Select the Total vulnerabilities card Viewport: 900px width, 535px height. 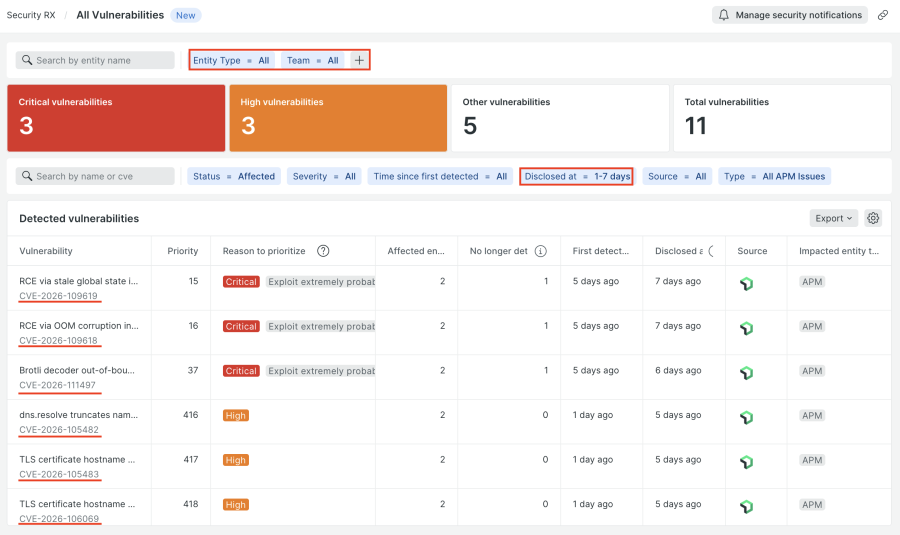click(782, 118)
